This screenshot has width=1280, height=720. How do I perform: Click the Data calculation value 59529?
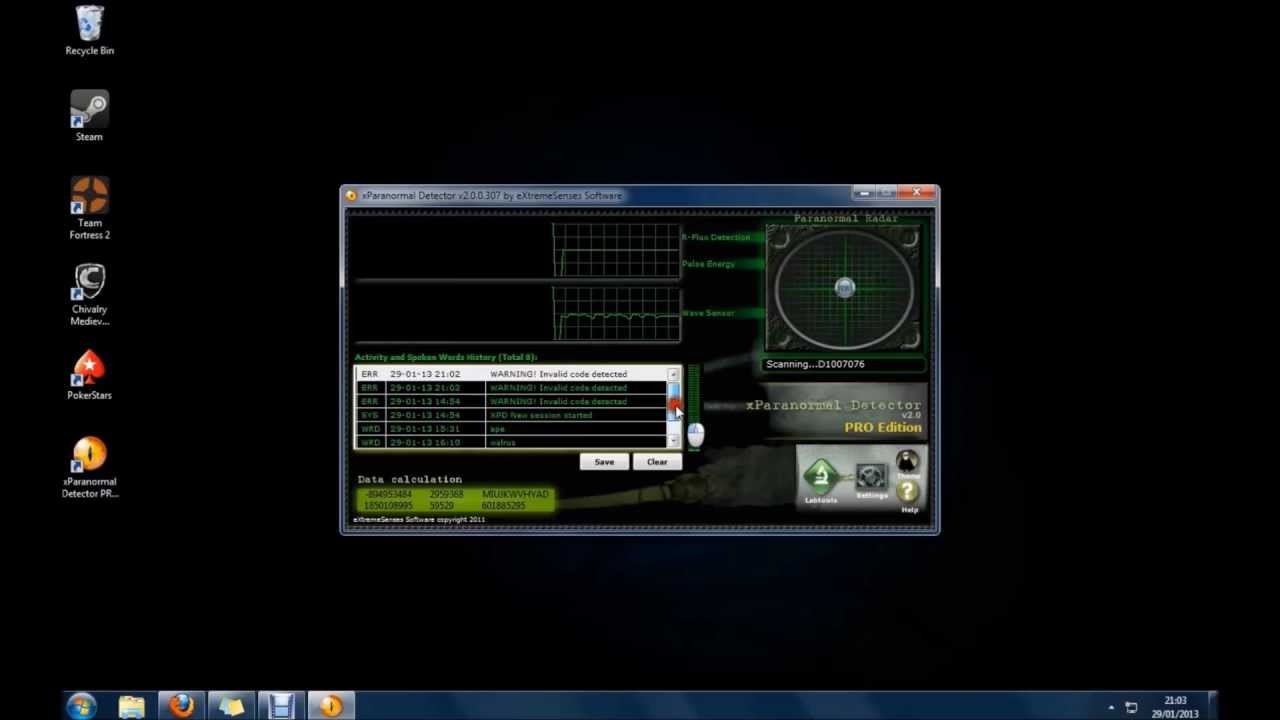point(441,506)
